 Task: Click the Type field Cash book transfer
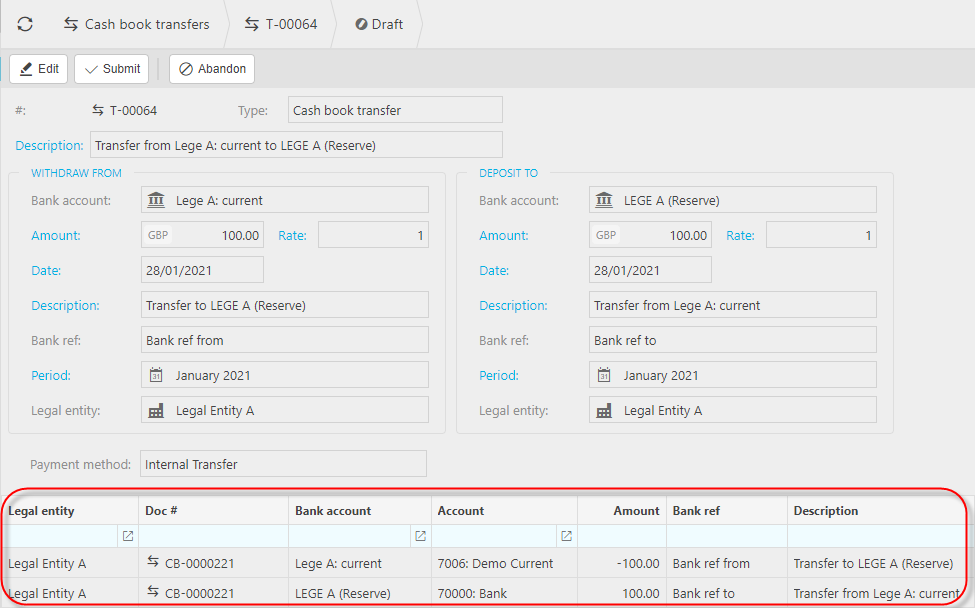click(395, 110)
